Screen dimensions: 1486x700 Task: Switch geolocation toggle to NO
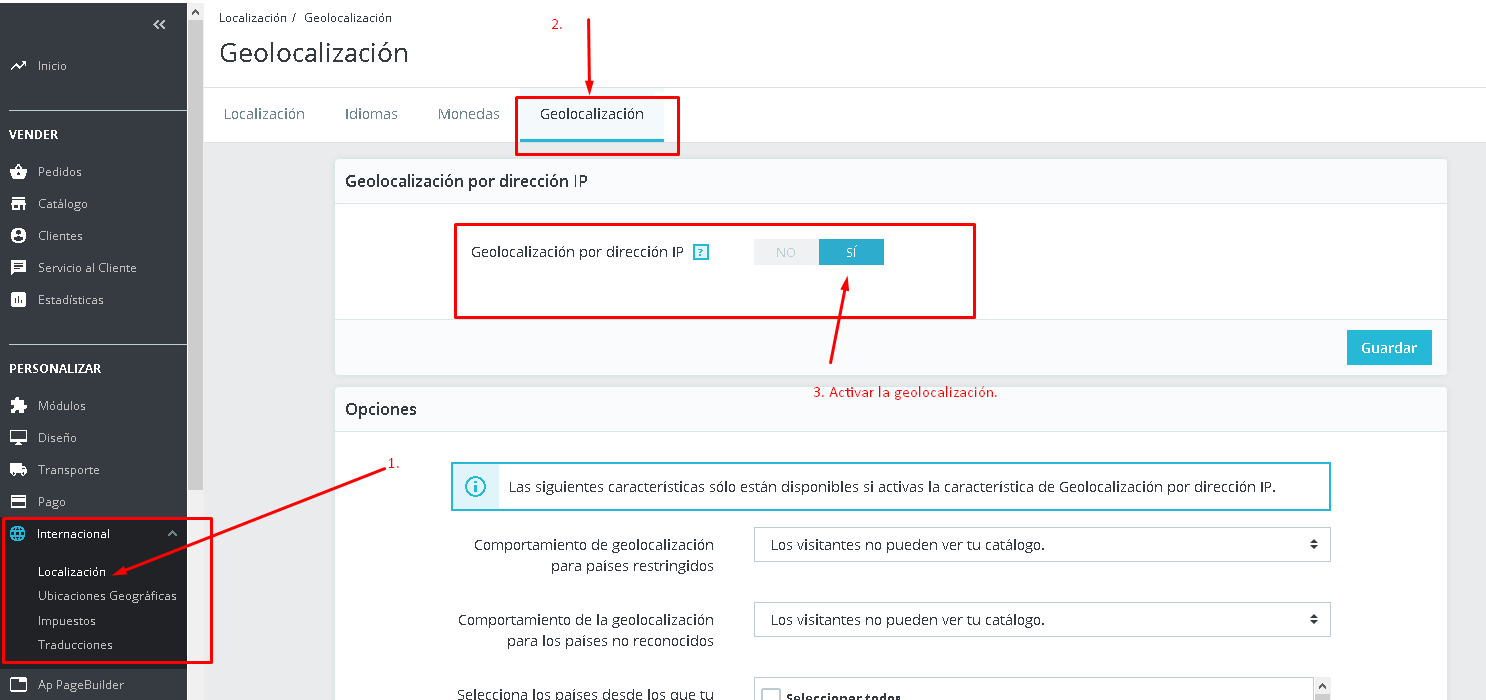tap(786, 253)
